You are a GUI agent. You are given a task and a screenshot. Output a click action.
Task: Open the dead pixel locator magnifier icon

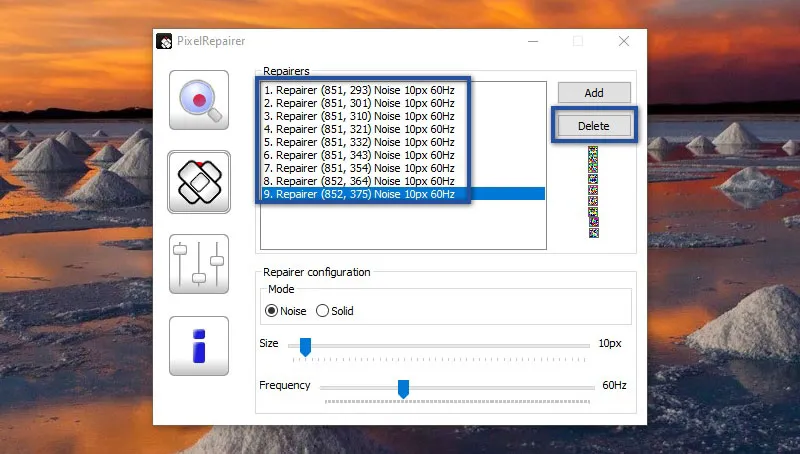tap(199, 100)
